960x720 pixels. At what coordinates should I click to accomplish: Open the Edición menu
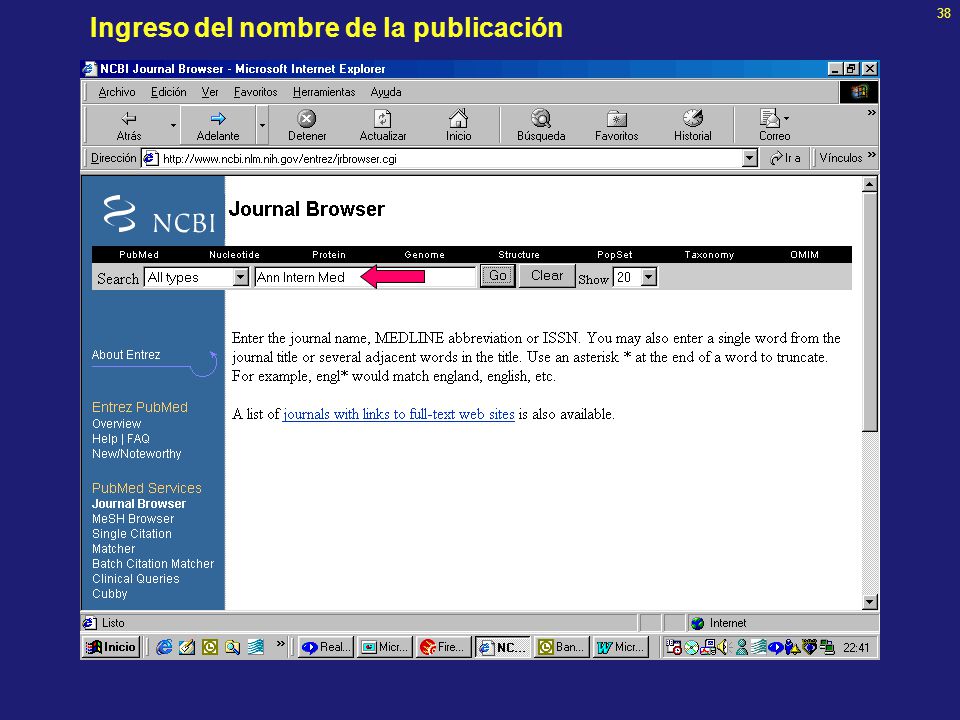pyautogui.click(x=168, y=92)
